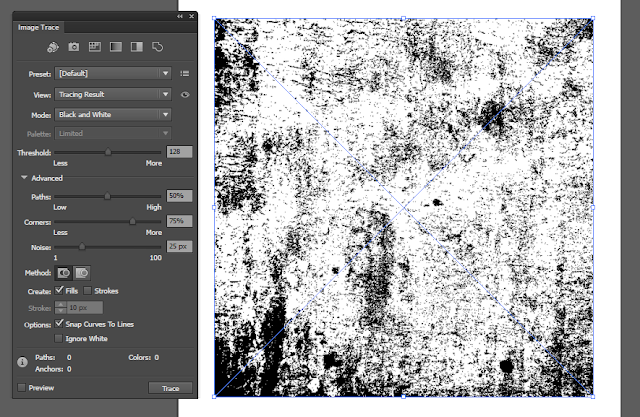Uncheck the Fills checkbox

[x=59, y=291]
